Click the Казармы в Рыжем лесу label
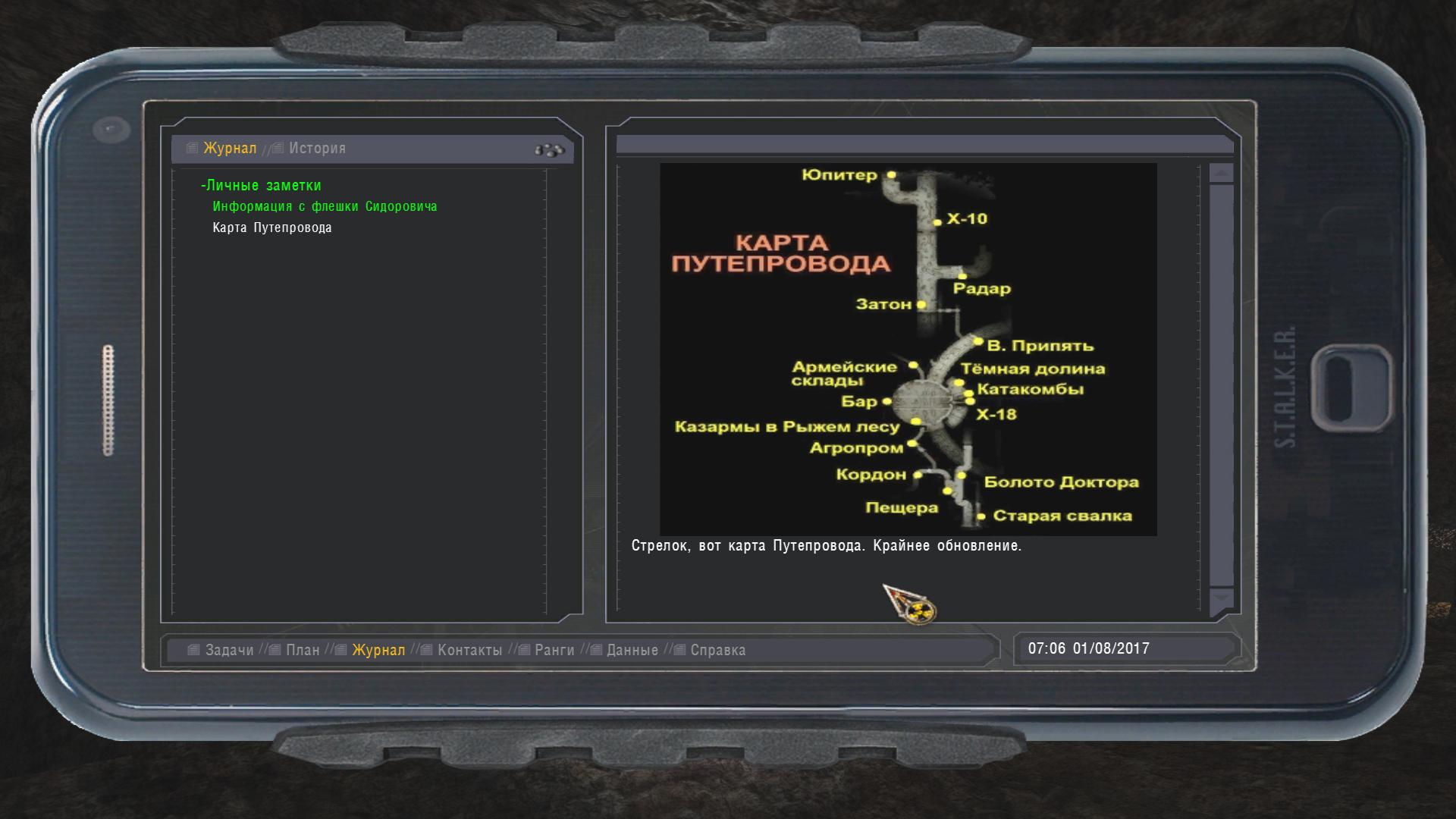The width and height of the screenshot is (1456, 819). tap(787, 427)
